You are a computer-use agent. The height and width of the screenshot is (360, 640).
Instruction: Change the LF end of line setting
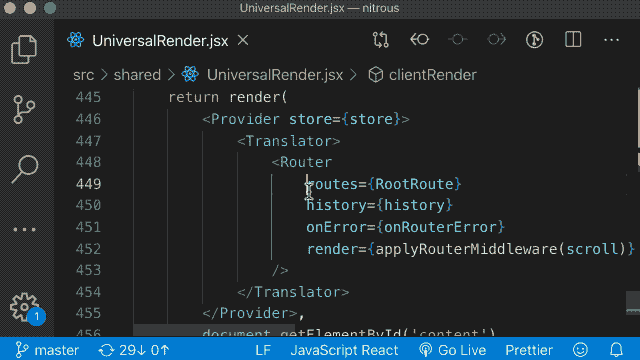(263, 350)
